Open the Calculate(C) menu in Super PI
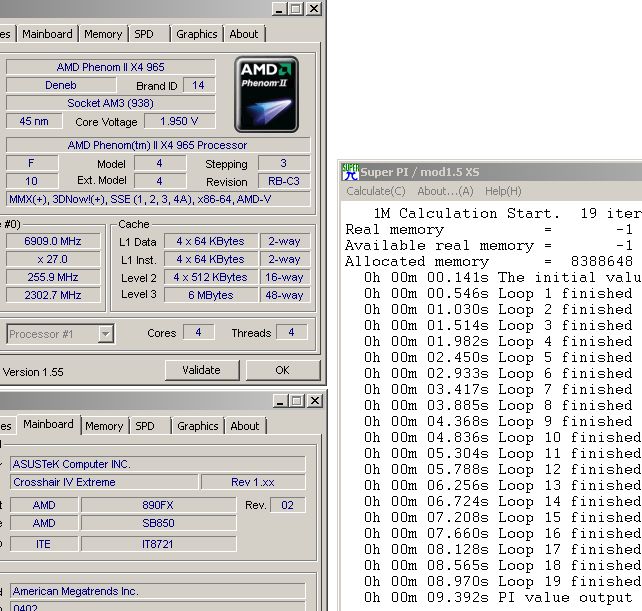This screenshot has width=642, height=611. coord(376,191)
